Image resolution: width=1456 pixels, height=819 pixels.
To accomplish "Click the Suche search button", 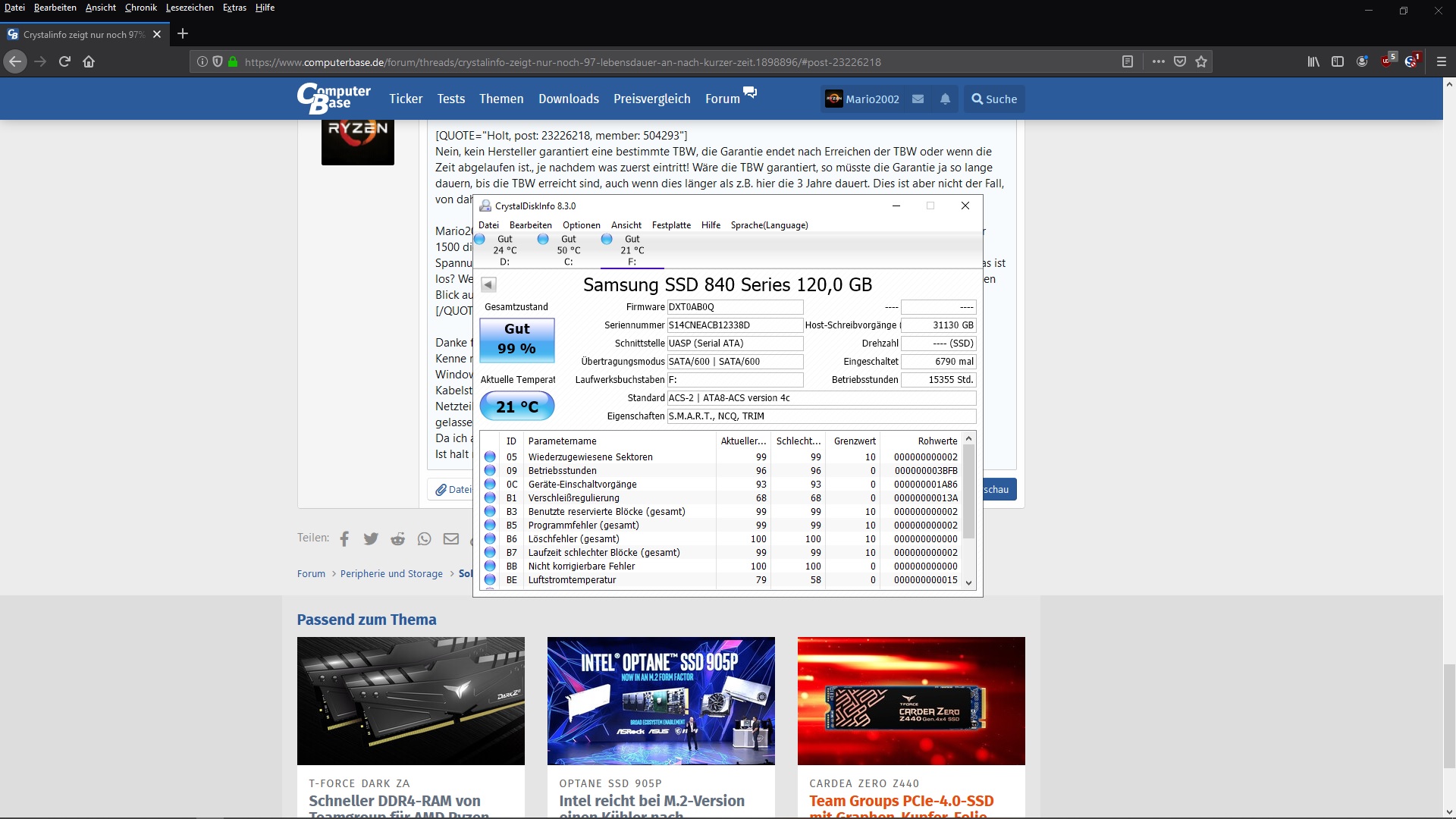I will coord(994,99).
